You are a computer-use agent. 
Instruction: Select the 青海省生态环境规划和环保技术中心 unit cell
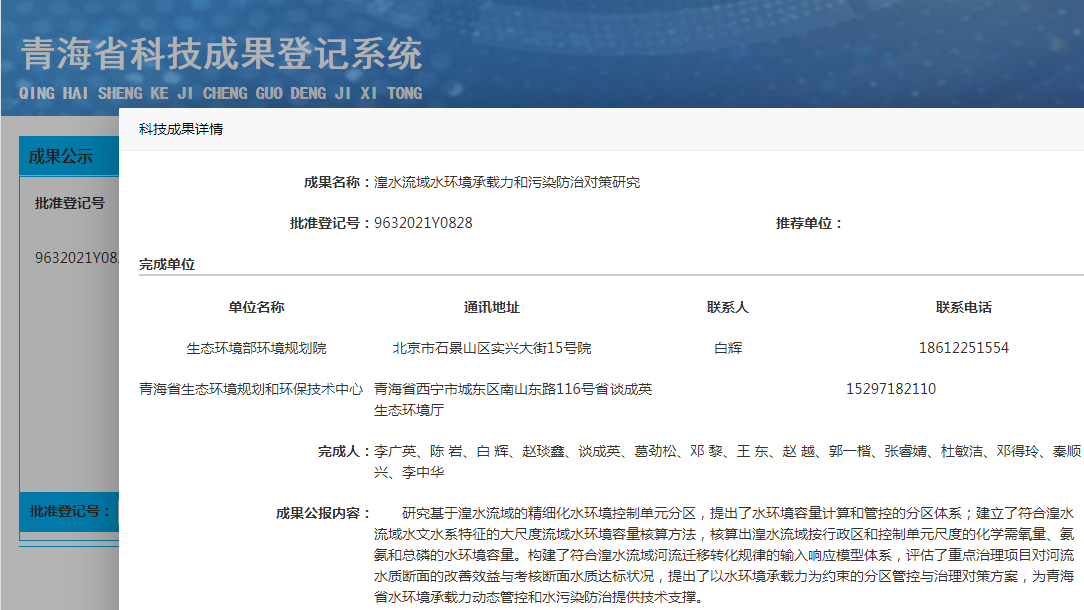[x=251, y=389]
